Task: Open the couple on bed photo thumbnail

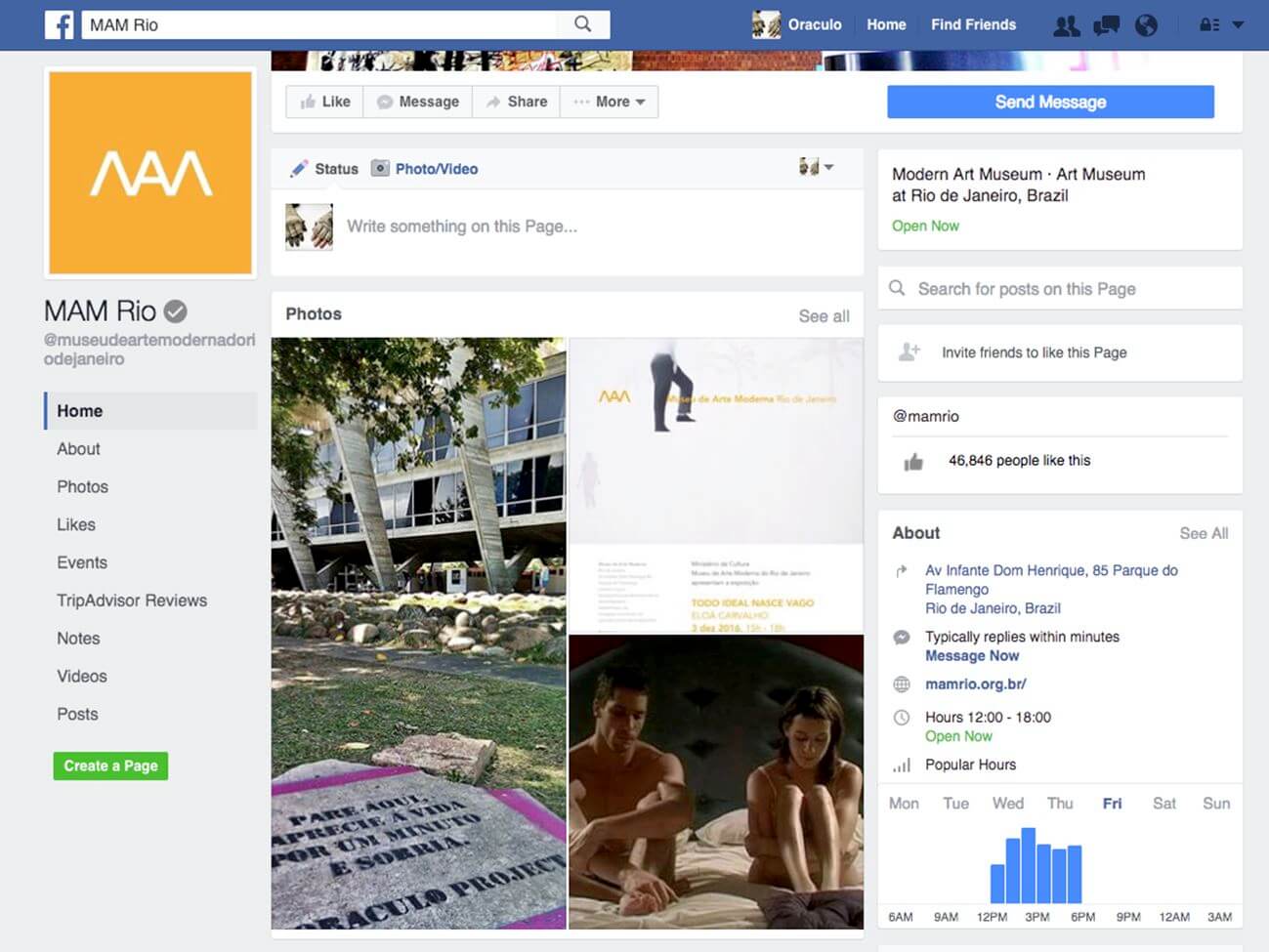Action: tap(716, 781)
